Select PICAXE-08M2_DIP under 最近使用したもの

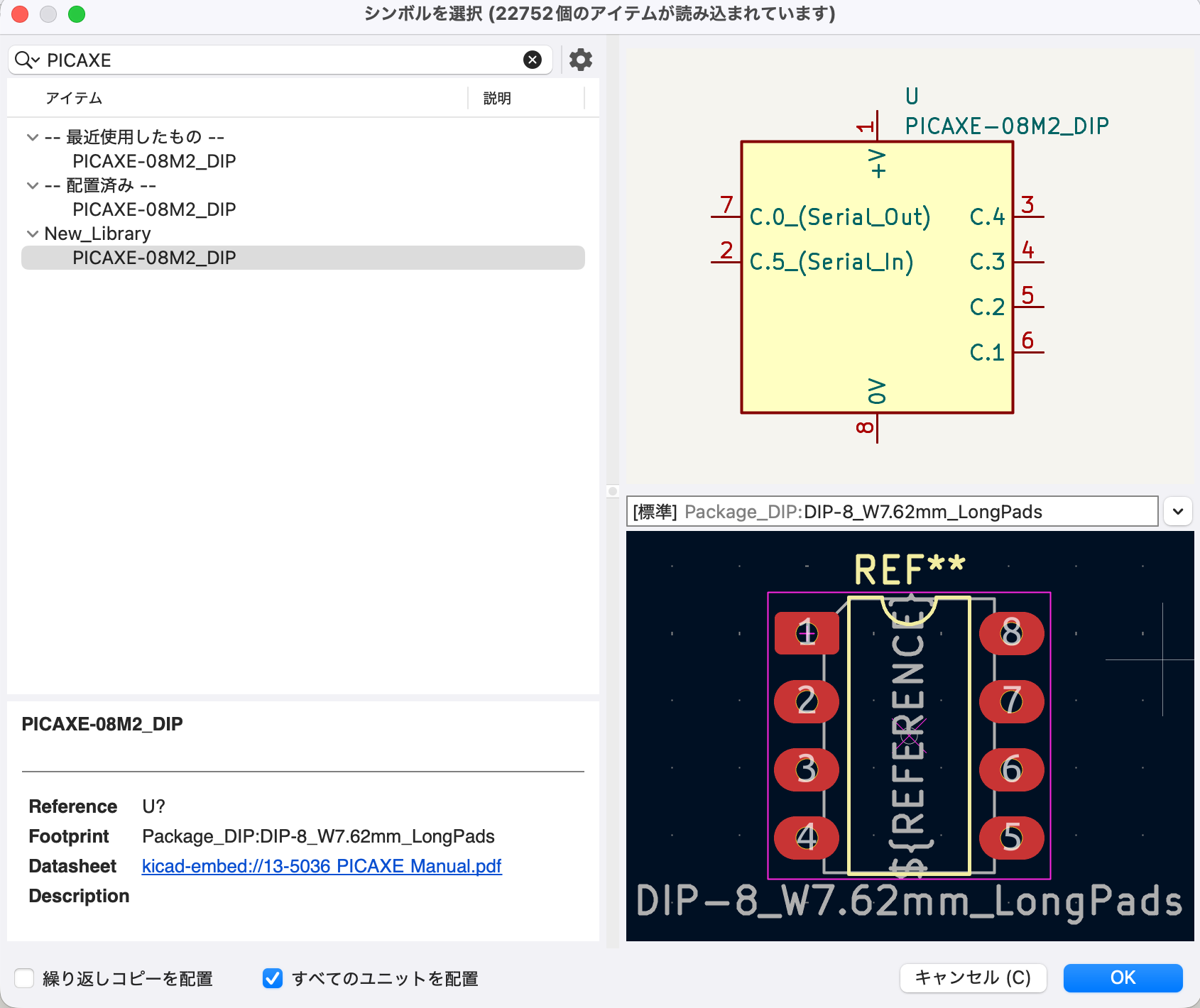[x=154, y=161]
